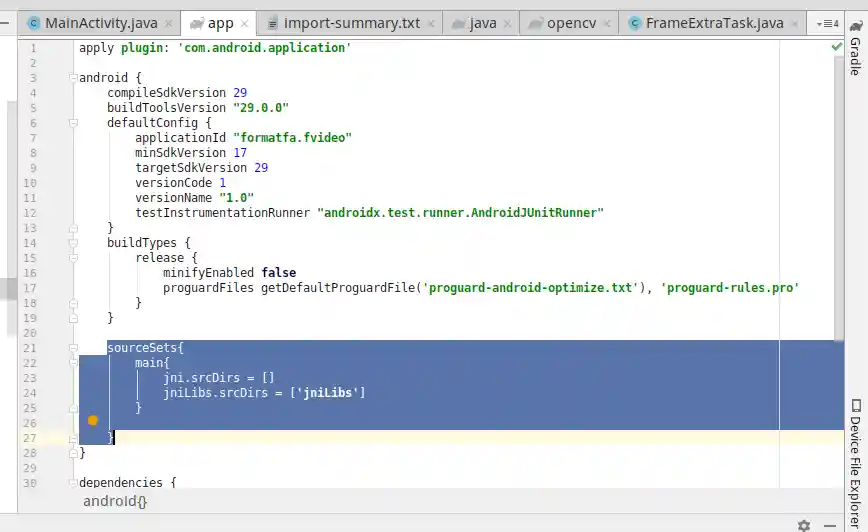Close the app gradle tab
This screenshot has height=532, width=868.
pos(246,23)
